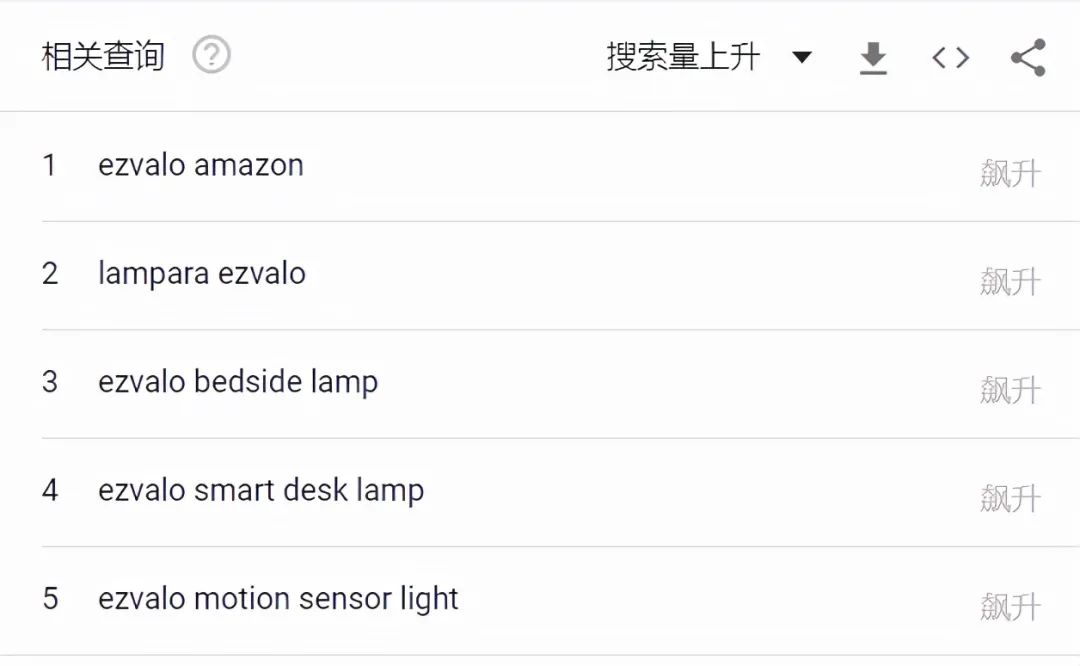Open the embed code icon
1080x666 pixels.
[950, 58]
